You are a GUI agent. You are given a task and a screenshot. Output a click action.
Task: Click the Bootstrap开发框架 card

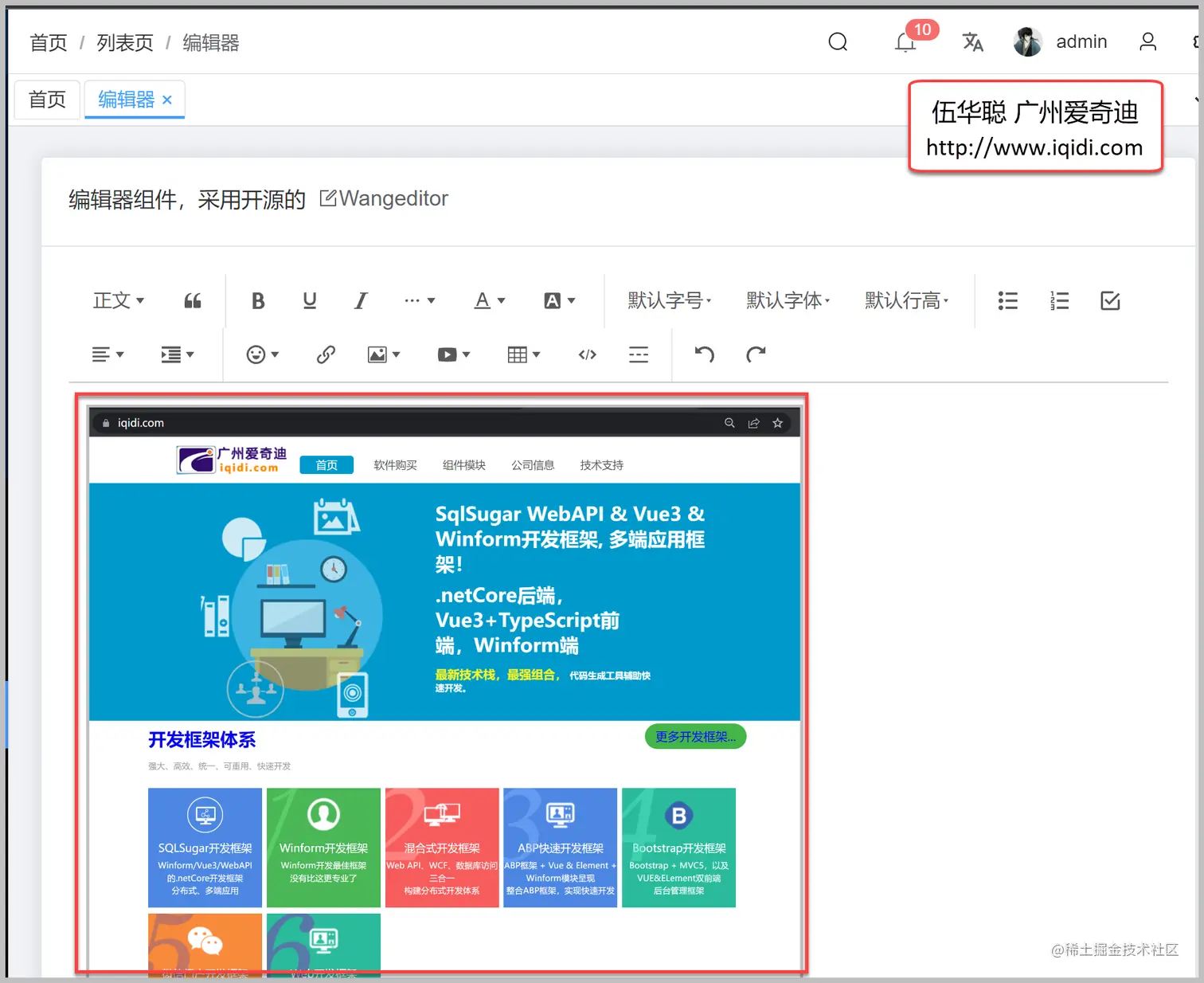678,848
